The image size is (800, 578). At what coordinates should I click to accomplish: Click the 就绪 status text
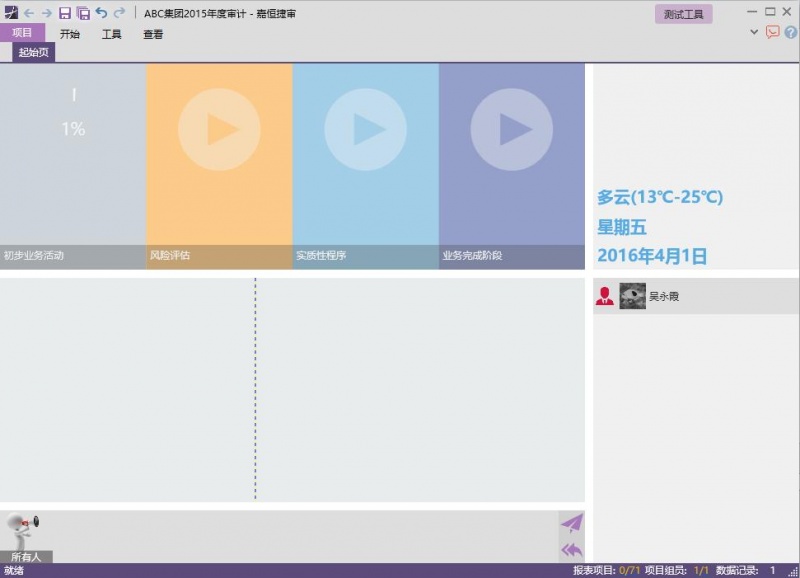14,570
